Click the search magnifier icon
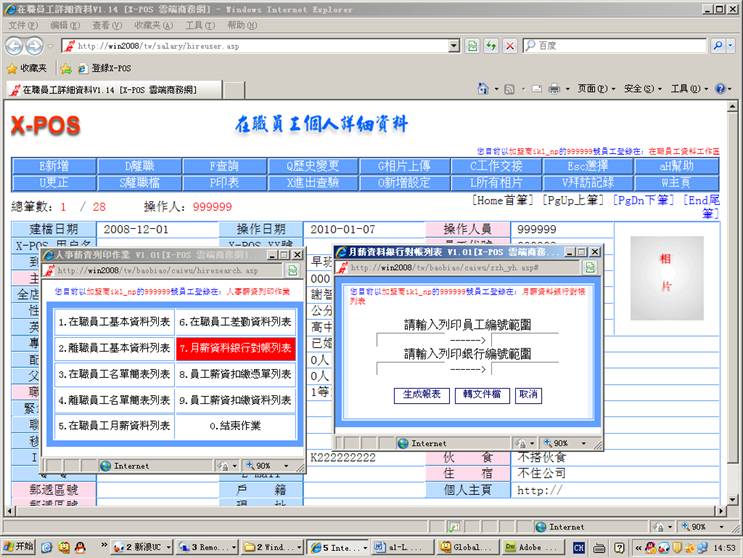 click(x=717, y=46)
